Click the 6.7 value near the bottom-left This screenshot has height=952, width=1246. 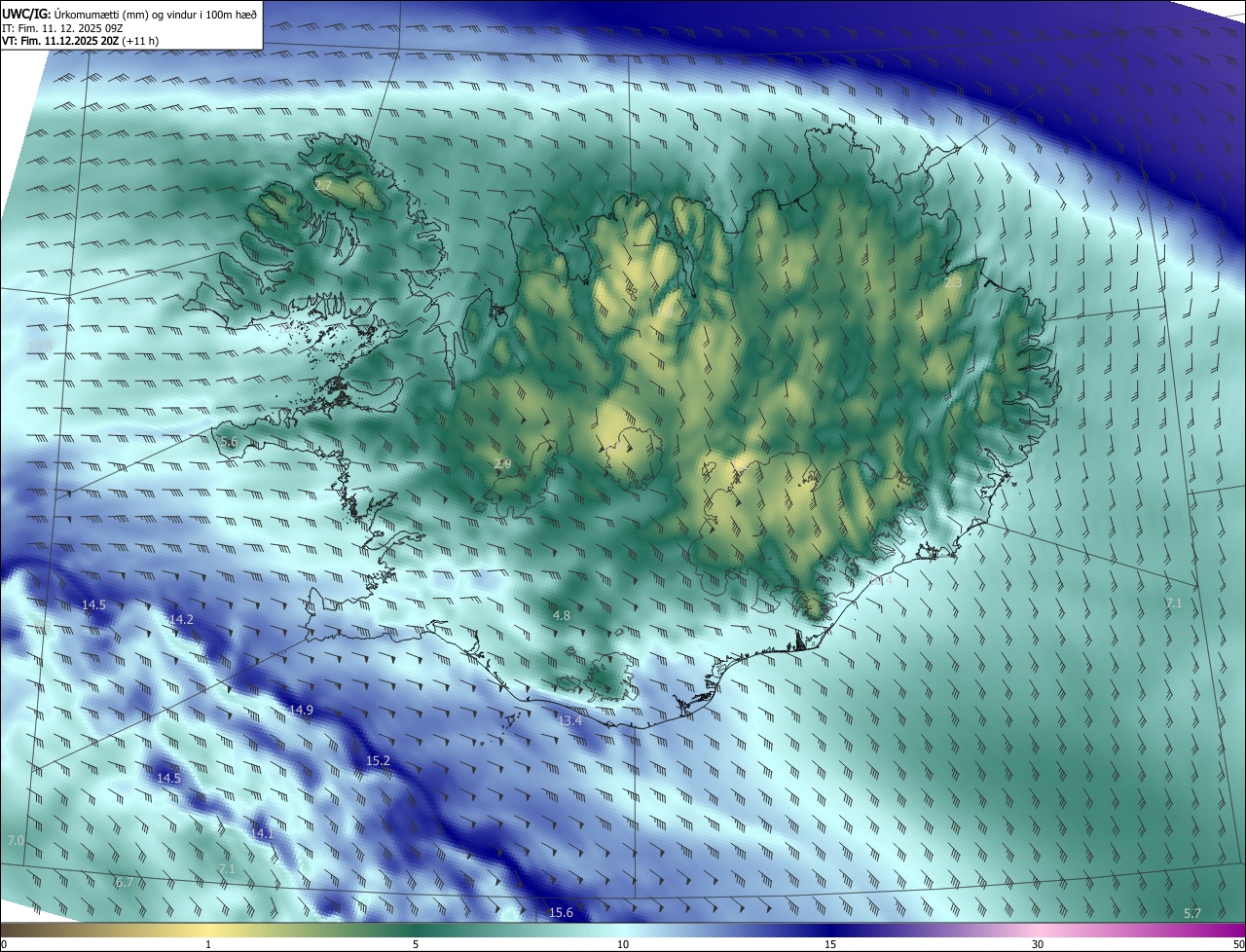coord(124,882)
